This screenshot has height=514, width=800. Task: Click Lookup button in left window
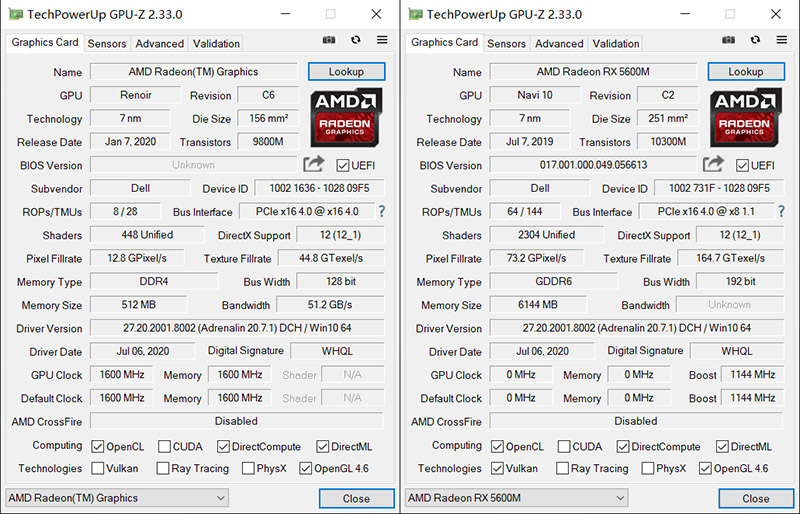(x=346, y=71)
